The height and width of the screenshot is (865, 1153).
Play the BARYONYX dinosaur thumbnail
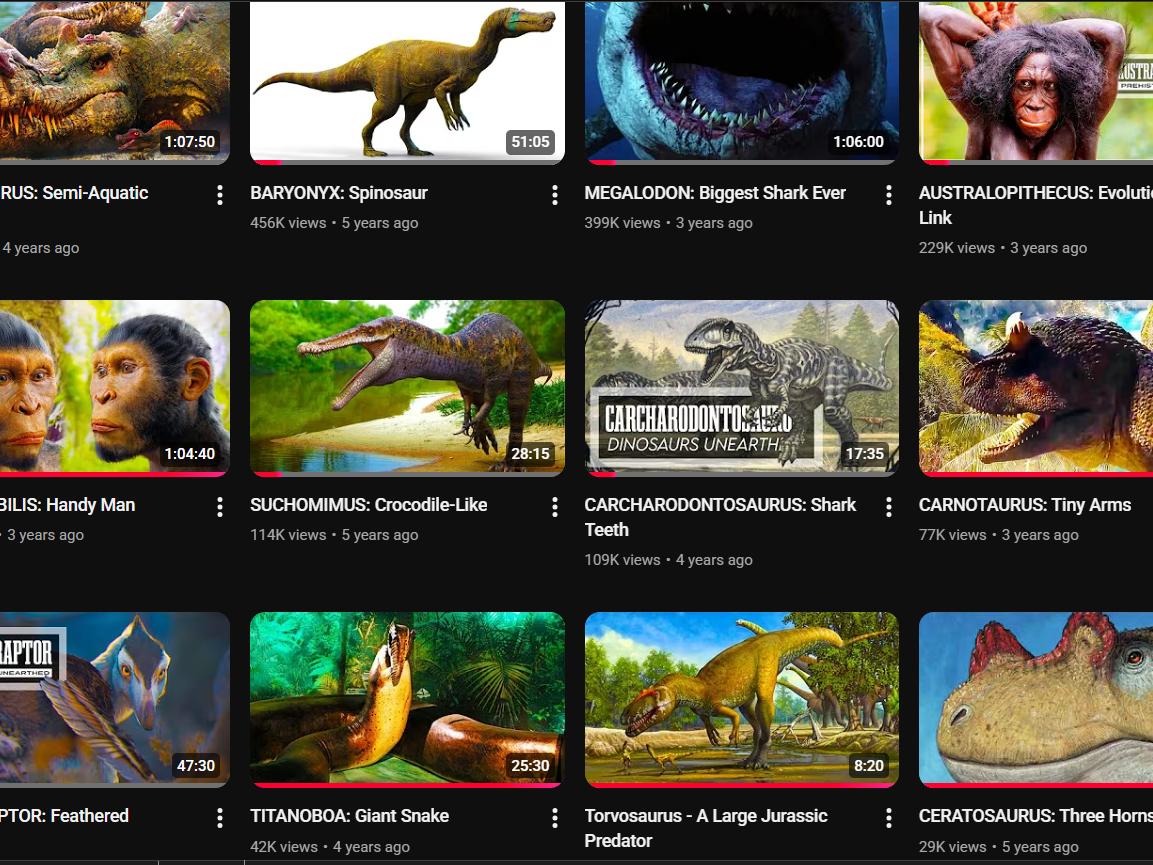click(x=407, y=81)
